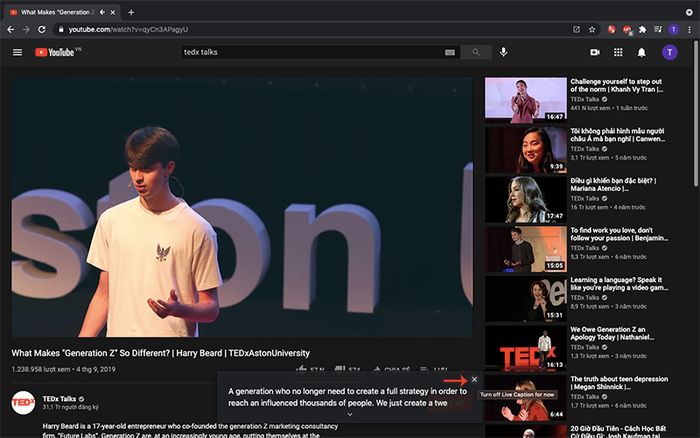Open To find work you love thumbnail
The image size is (700, 438).
526,248
